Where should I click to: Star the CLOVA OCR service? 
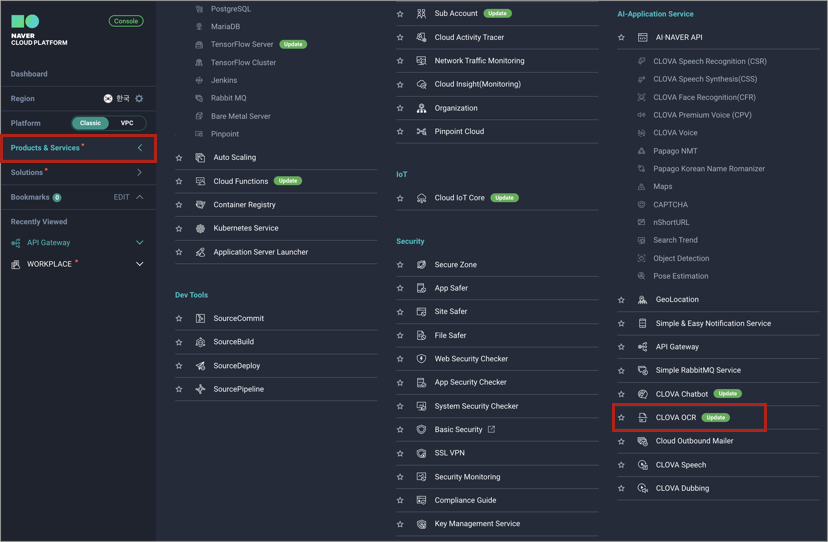(x=621, y=418)
